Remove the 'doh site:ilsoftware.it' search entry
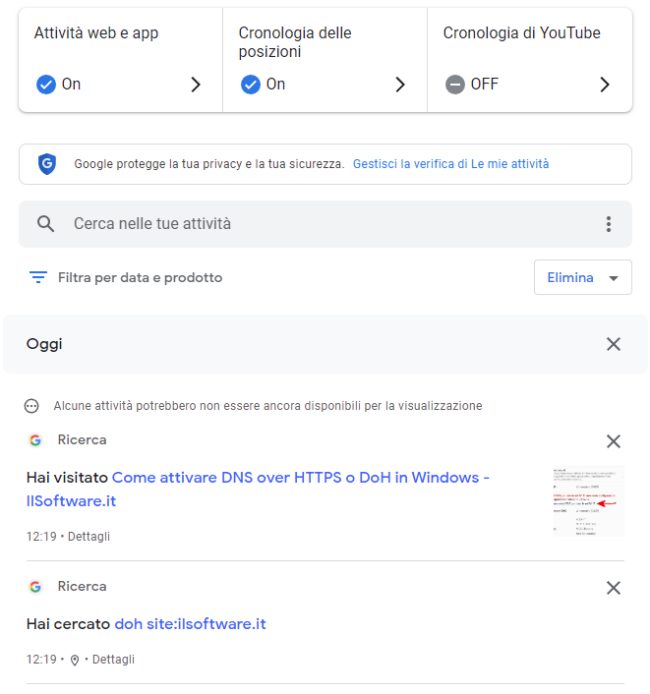The image size is (650, 694). click(613, 588)
